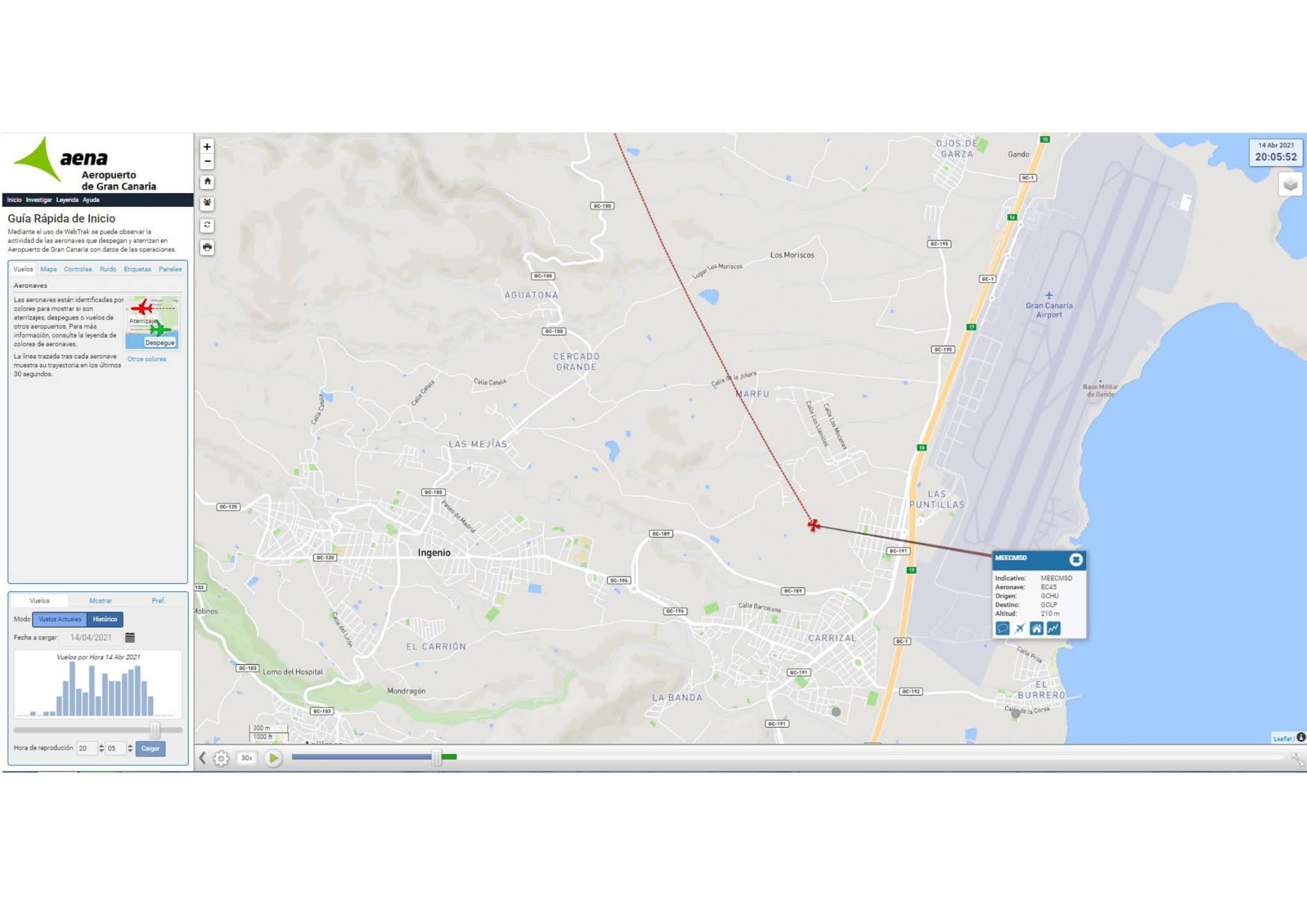The image size is (1307, 924).
Task: Show altitude graph in MEECMSD popup
Action: coord(1053,629)
